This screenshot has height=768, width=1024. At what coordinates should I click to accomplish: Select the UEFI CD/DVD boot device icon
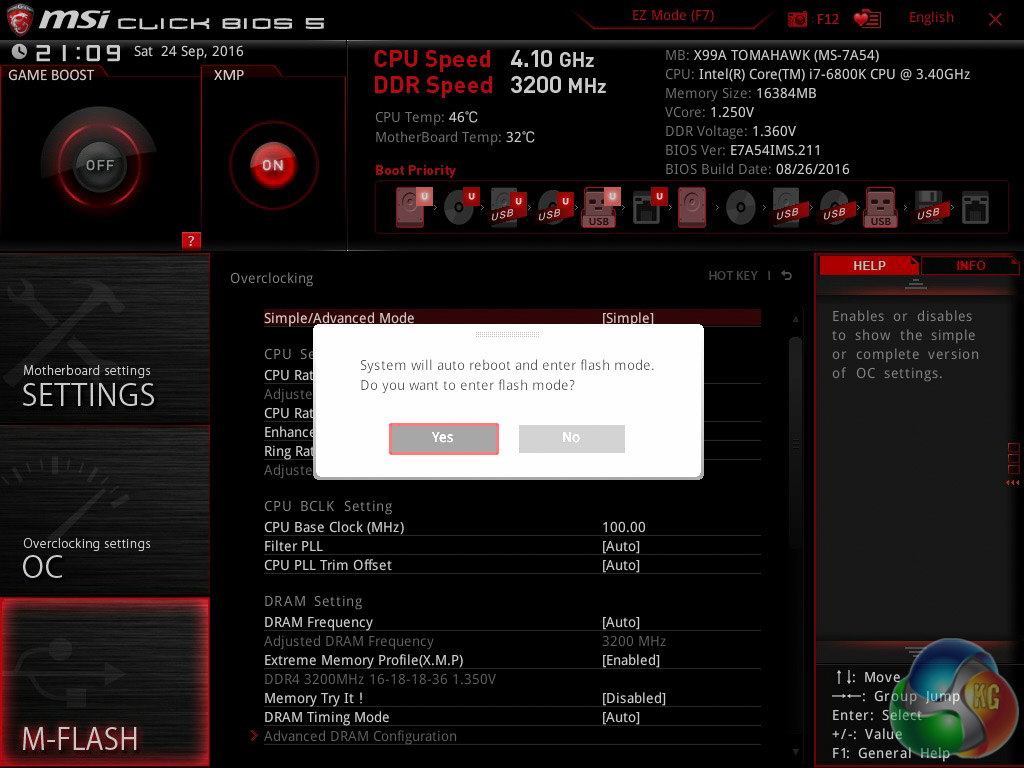point(461,207)
